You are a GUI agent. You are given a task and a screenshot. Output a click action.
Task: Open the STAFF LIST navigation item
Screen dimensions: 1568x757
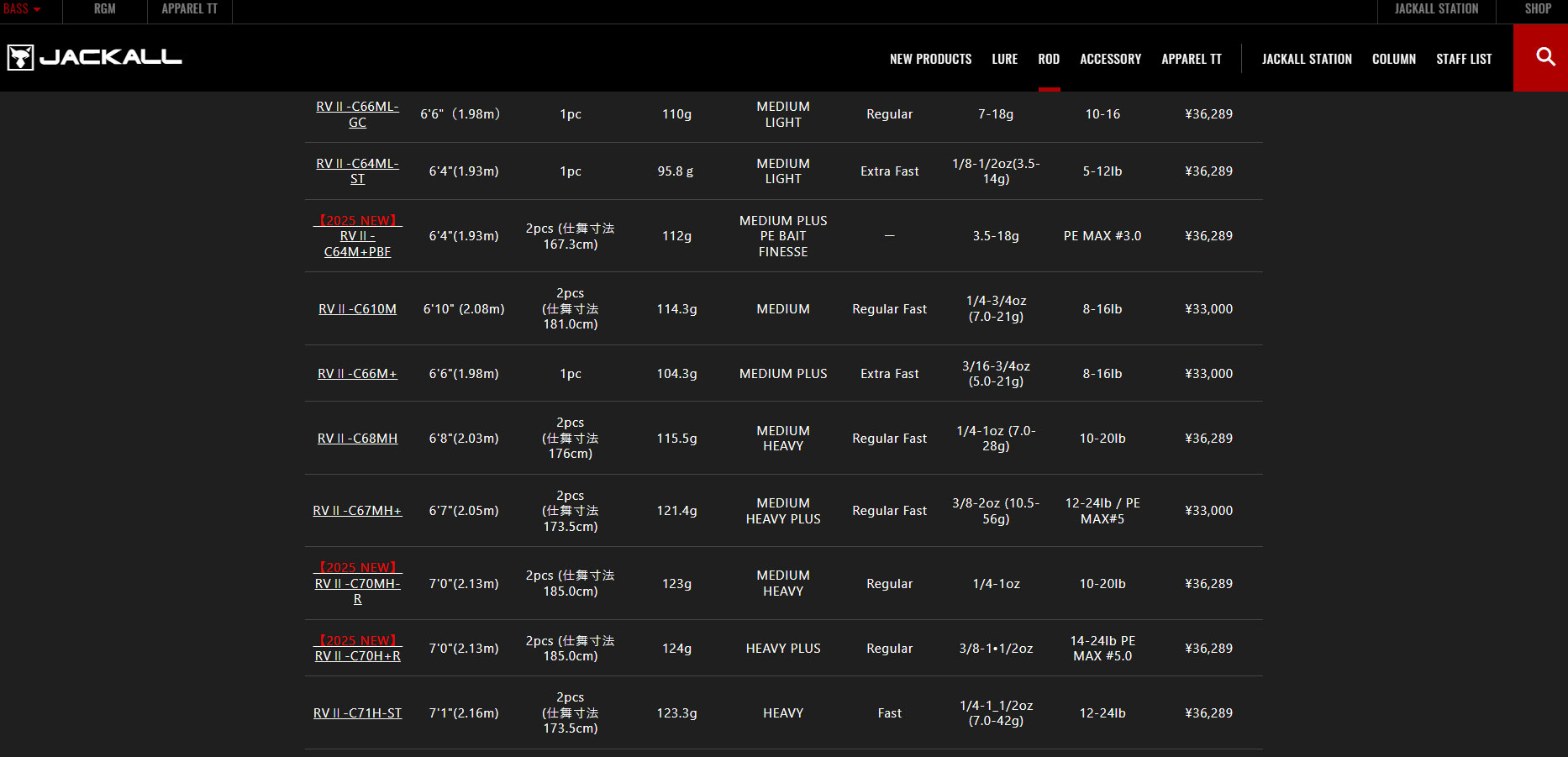(x=1464, y=59)
